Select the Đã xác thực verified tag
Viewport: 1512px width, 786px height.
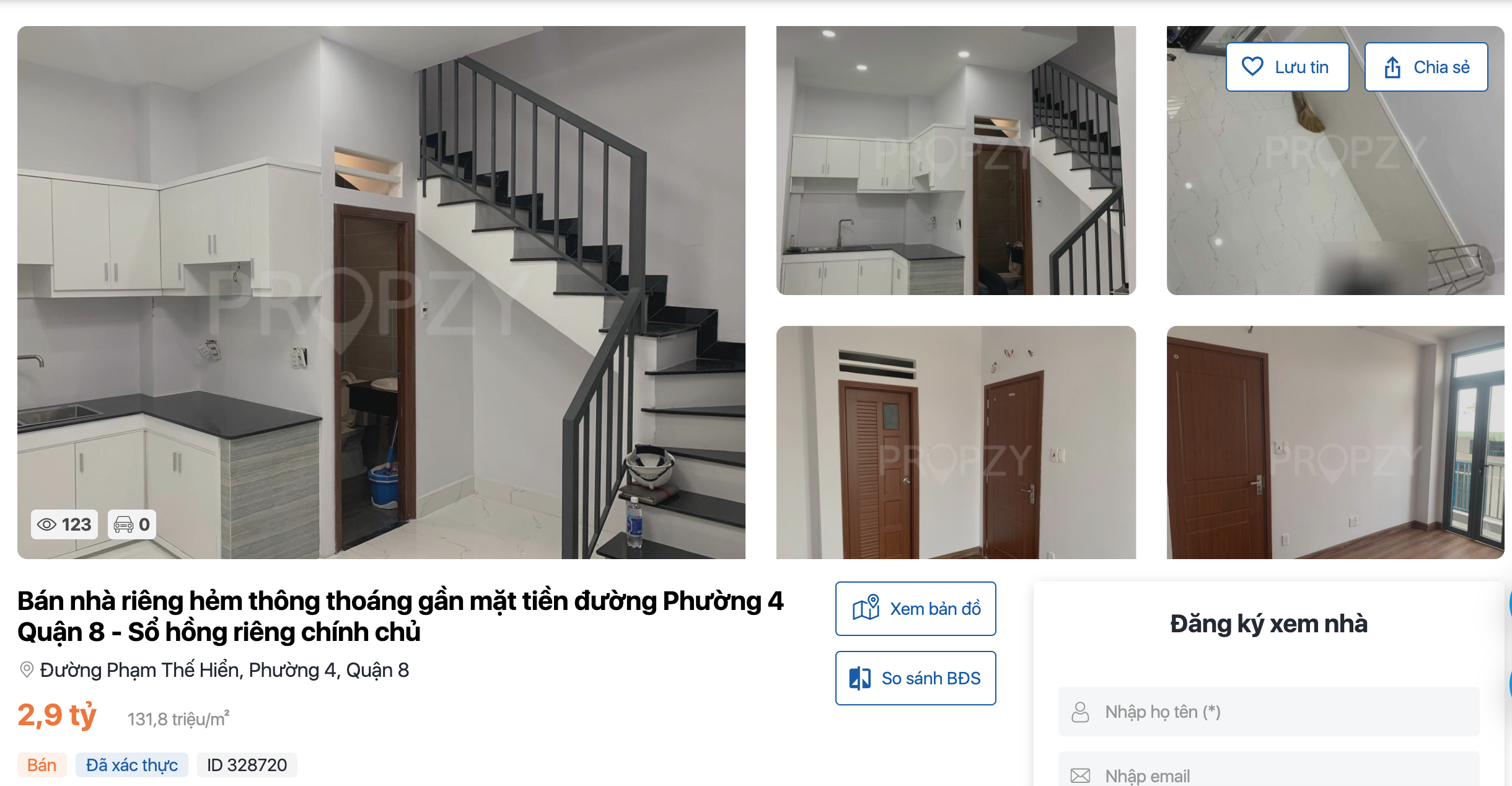click(132, 765)
